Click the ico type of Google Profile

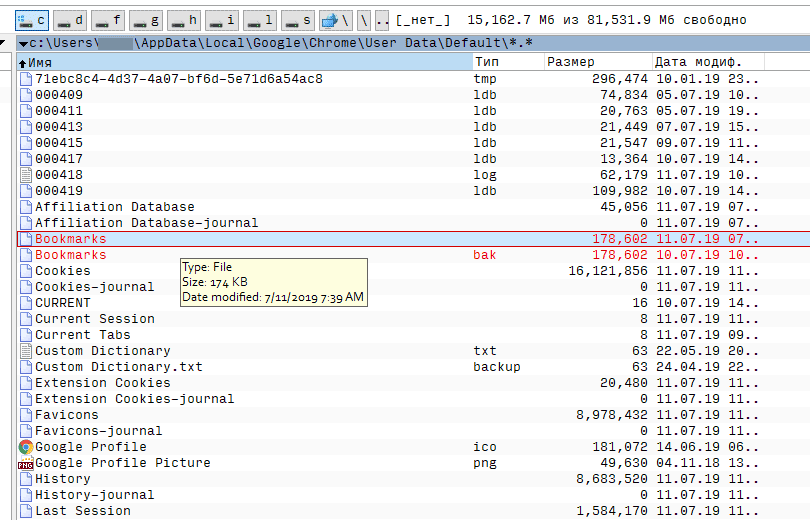click(485, 447)
